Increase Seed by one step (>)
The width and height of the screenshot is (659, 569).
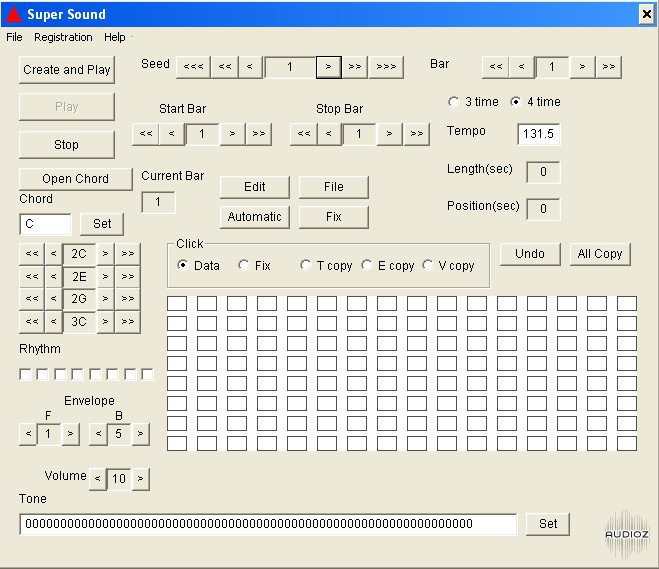(x=329, y=67)
